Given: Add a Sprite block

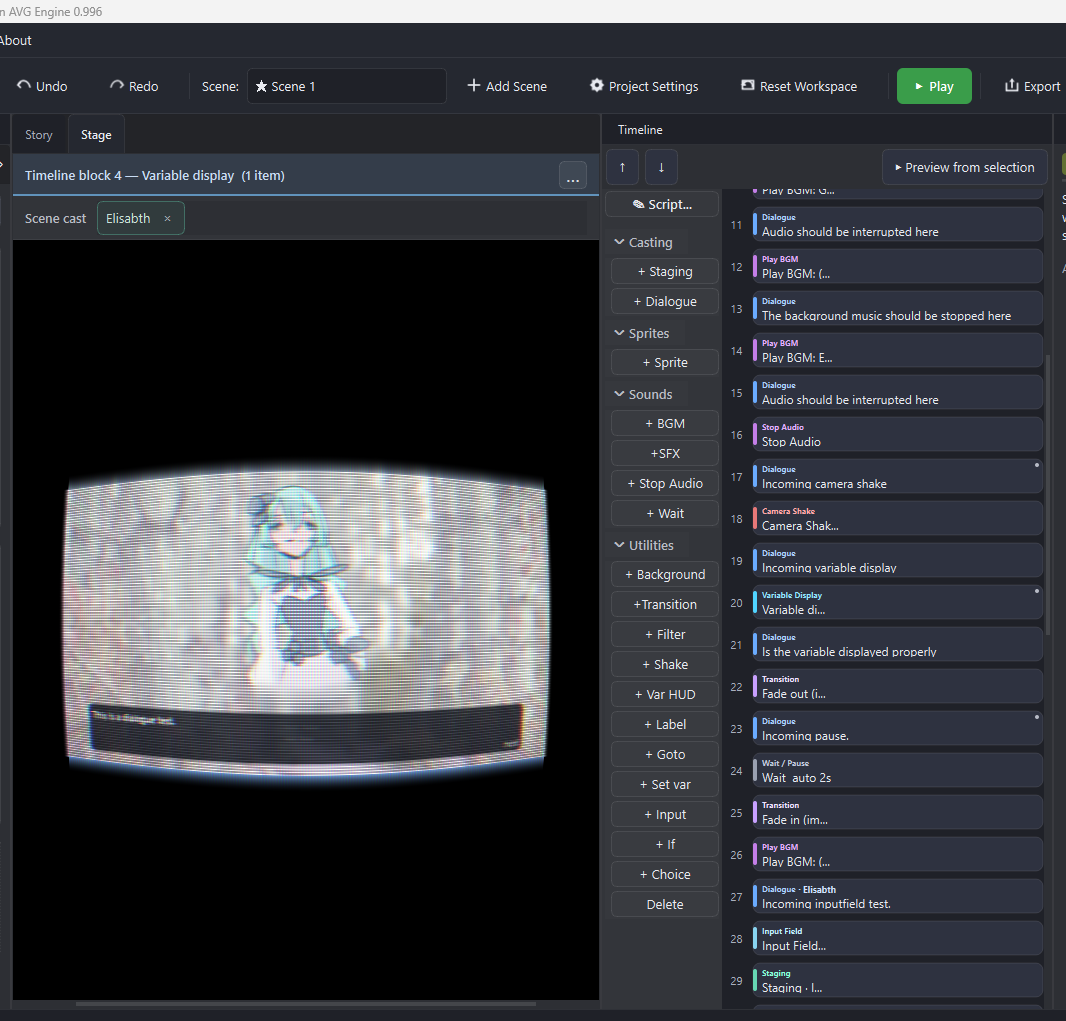Looking at the screenshot, I should pyautogui.click(x=665, y=362).
